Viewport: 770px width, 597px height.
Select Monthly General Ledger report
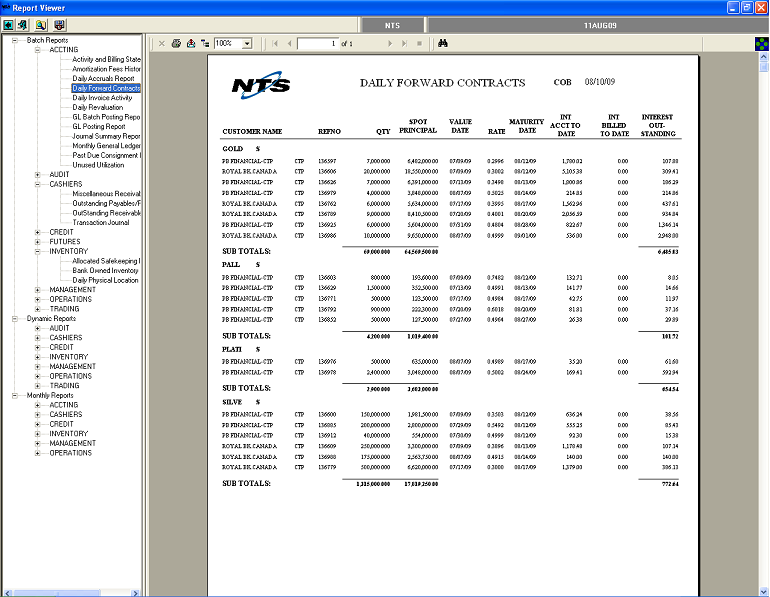click(106, 146)
